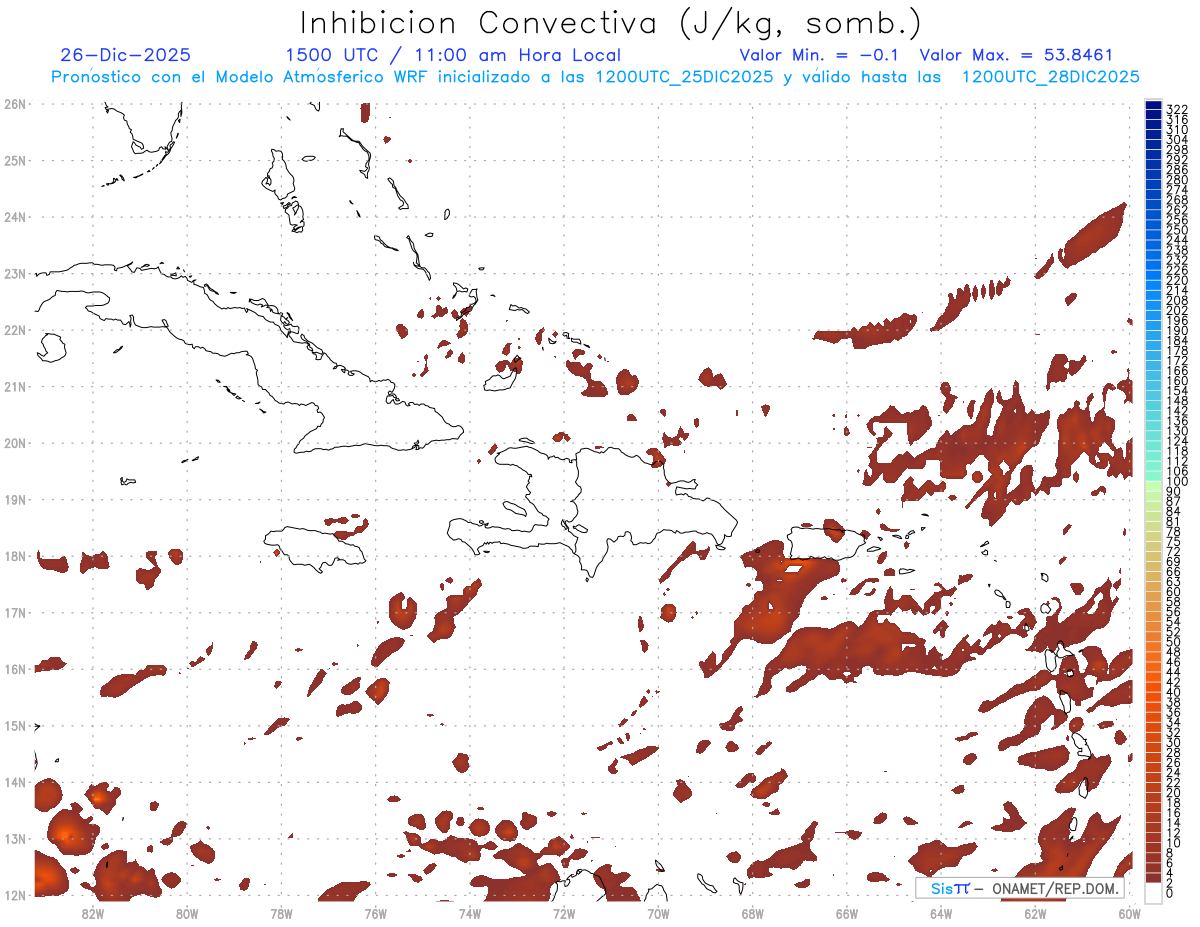Click the colorbar label '100'
This screenshot has height=927, width=1200.
coord(1177,482)
